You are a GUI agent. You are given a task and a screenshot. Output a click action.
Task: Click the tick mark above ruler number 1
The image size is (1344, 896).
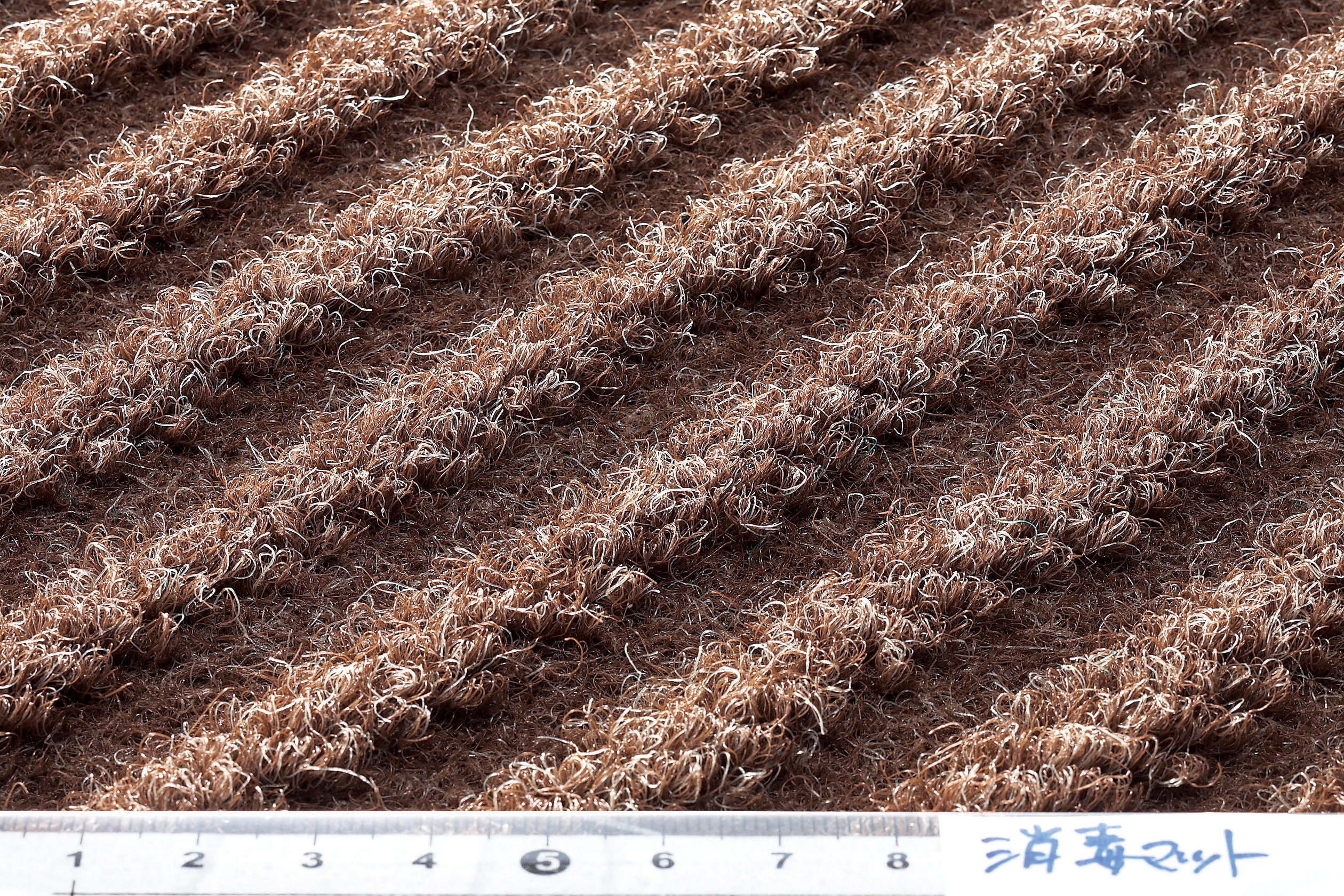(x=82, y=838)
